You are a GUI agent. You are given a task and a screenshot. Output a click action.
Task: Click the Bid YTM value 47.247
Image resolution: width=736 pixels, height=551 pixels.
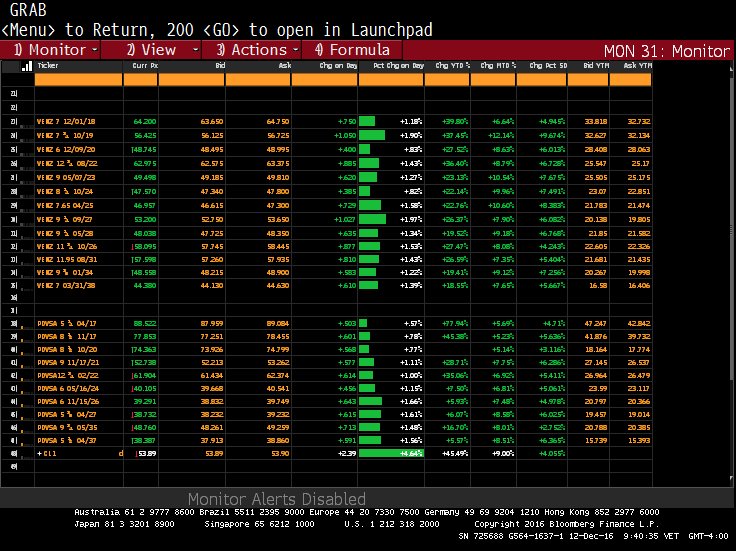click(596, 323)
